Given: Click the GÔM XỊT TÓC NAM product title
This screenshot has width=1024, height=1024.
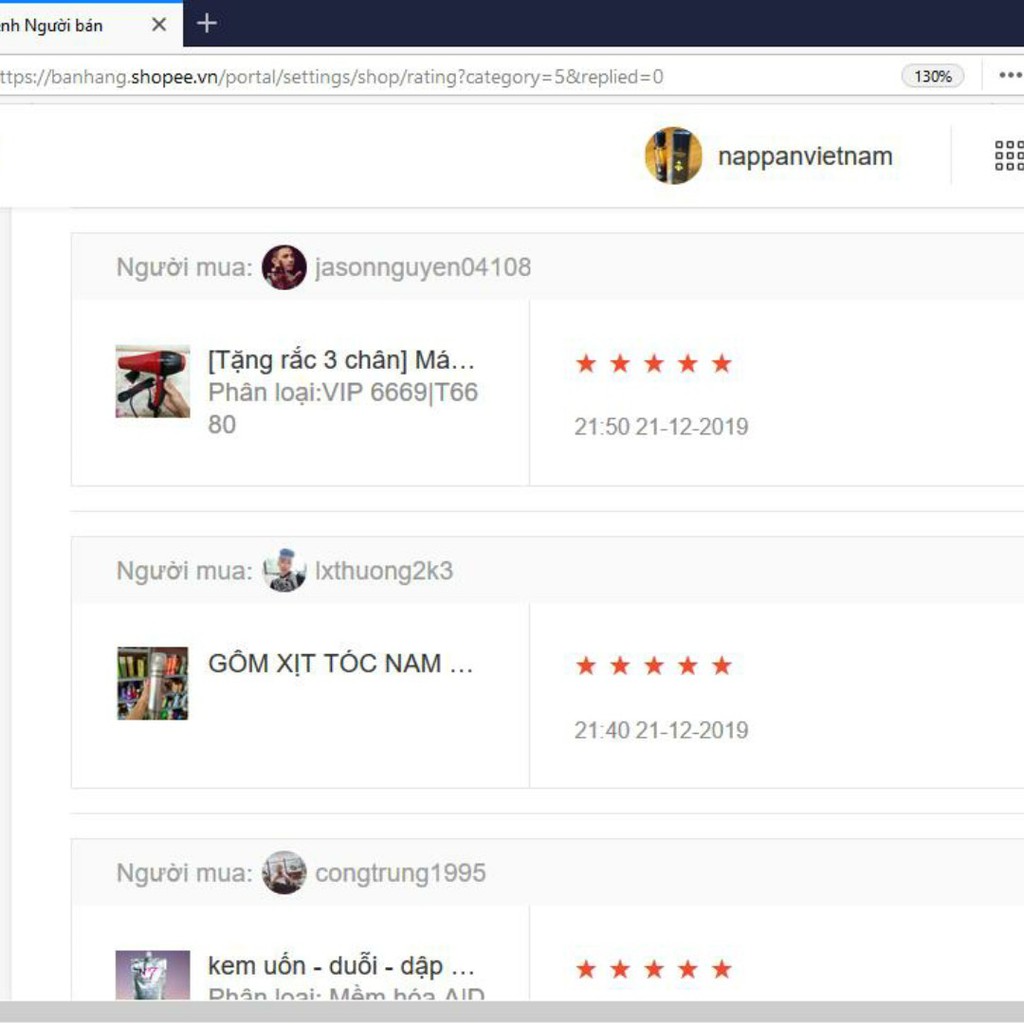Looking at the screenshot, I should pyautogui.click(x=341, y=663).
